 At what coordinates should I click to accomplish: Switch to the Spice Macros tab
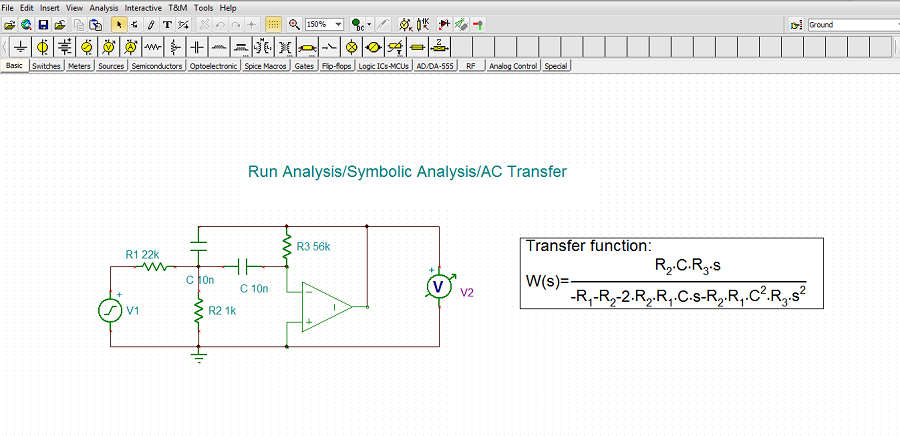point(265,66)
